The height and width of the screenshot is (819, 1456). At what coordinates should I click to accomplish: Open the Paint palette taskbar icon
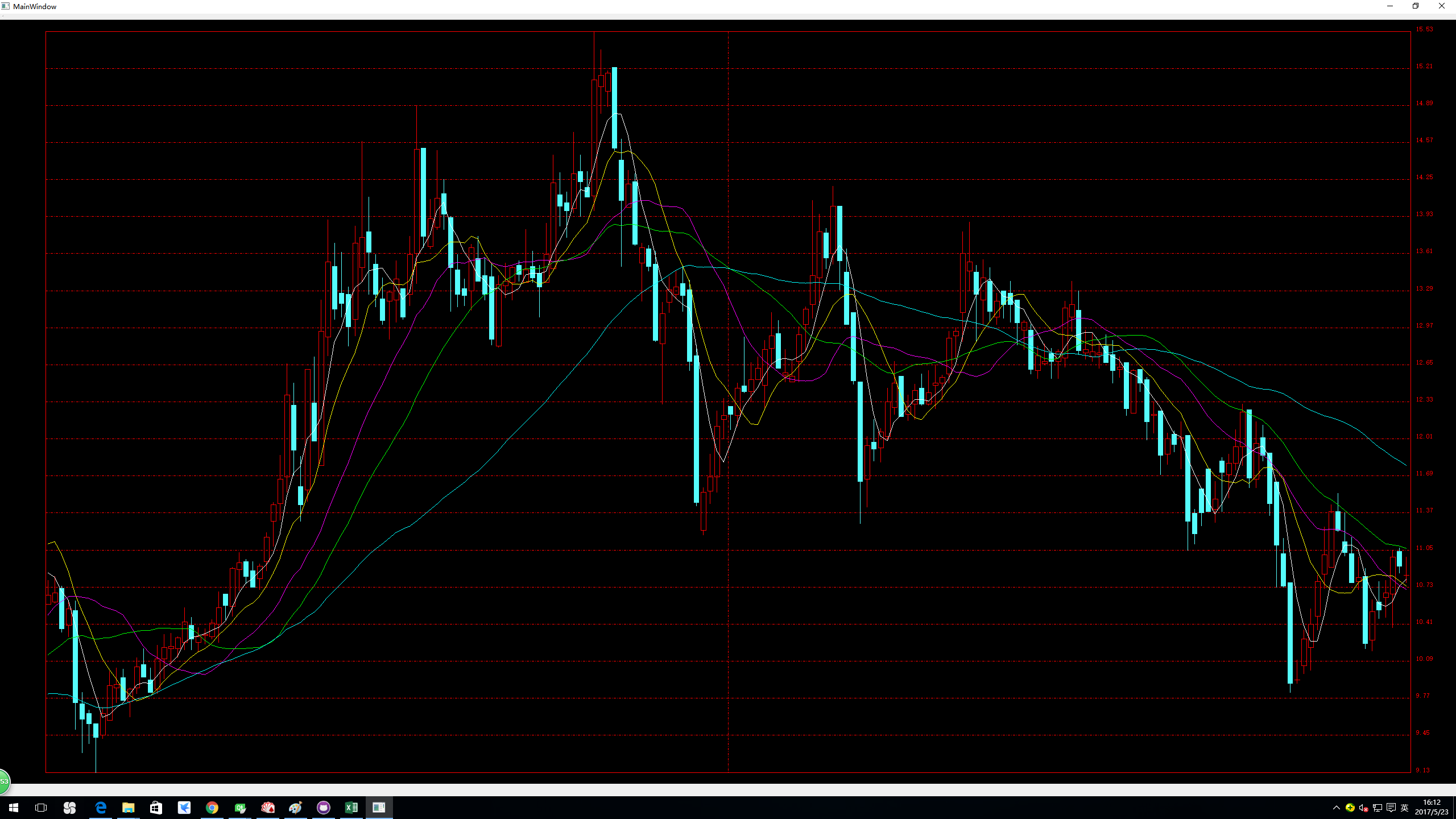(x=296, y=808)
